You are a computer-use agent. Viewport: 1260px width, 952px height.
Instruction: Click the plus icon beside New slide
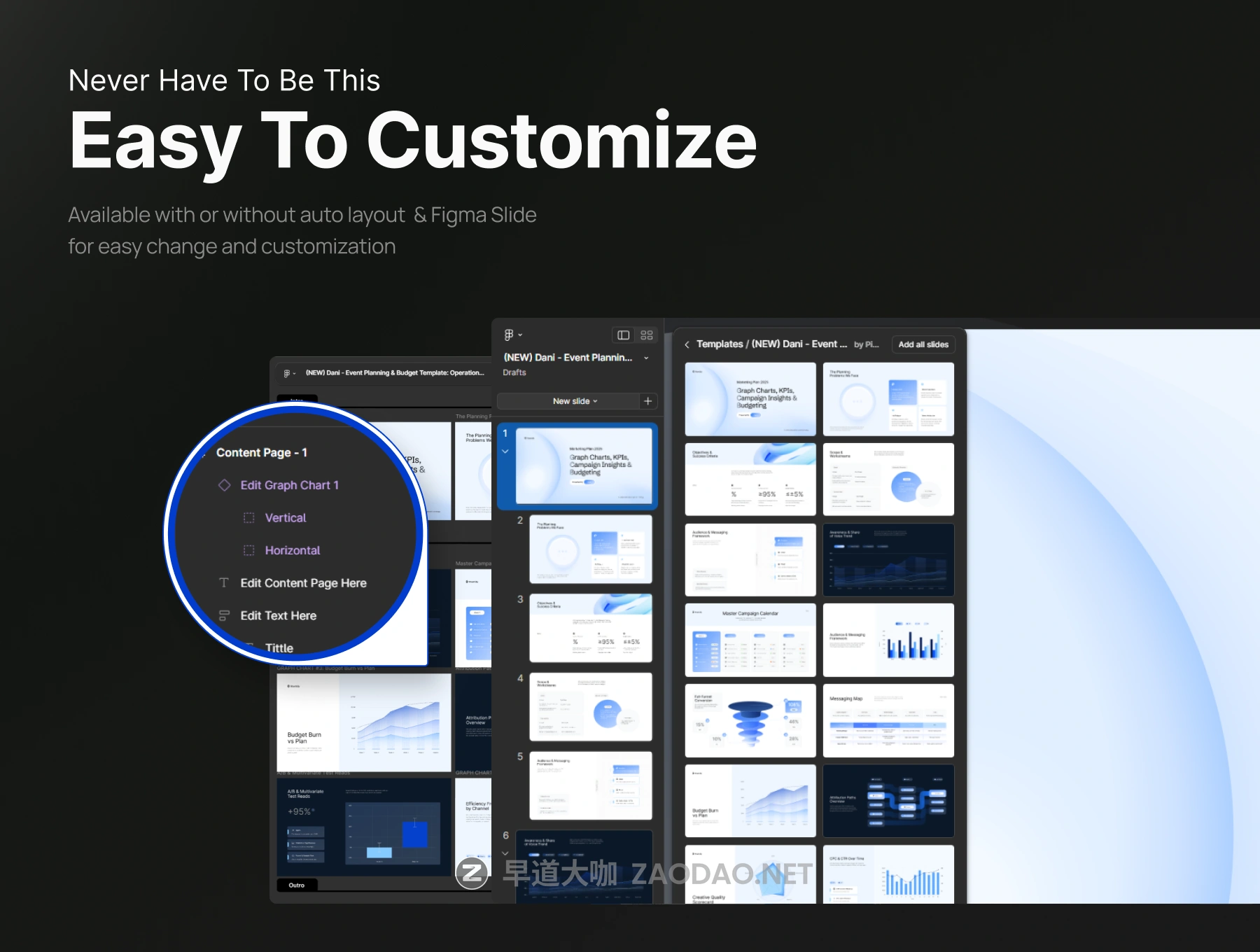coord(648,401)
